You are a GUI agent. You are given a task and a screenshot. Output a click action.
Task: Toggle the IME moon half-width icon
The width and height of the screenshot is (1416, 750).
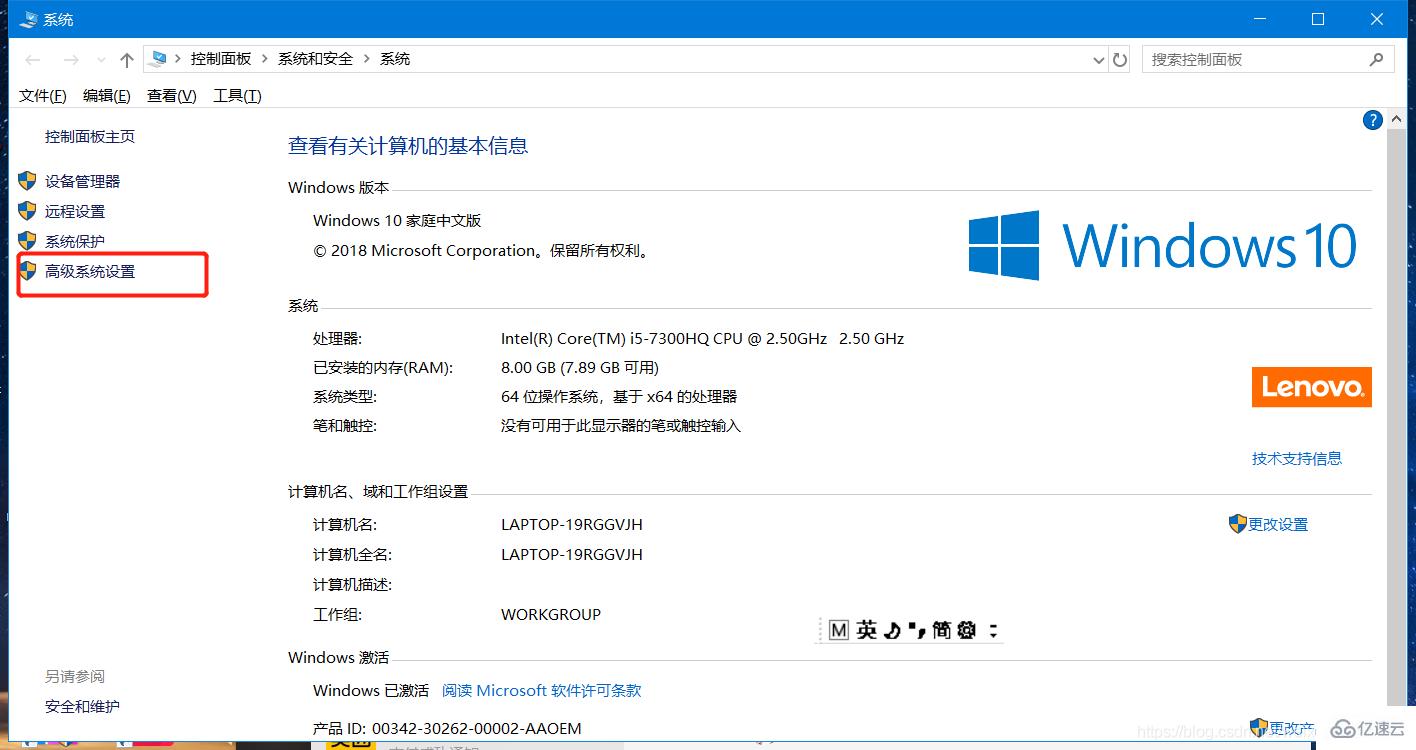892,630
